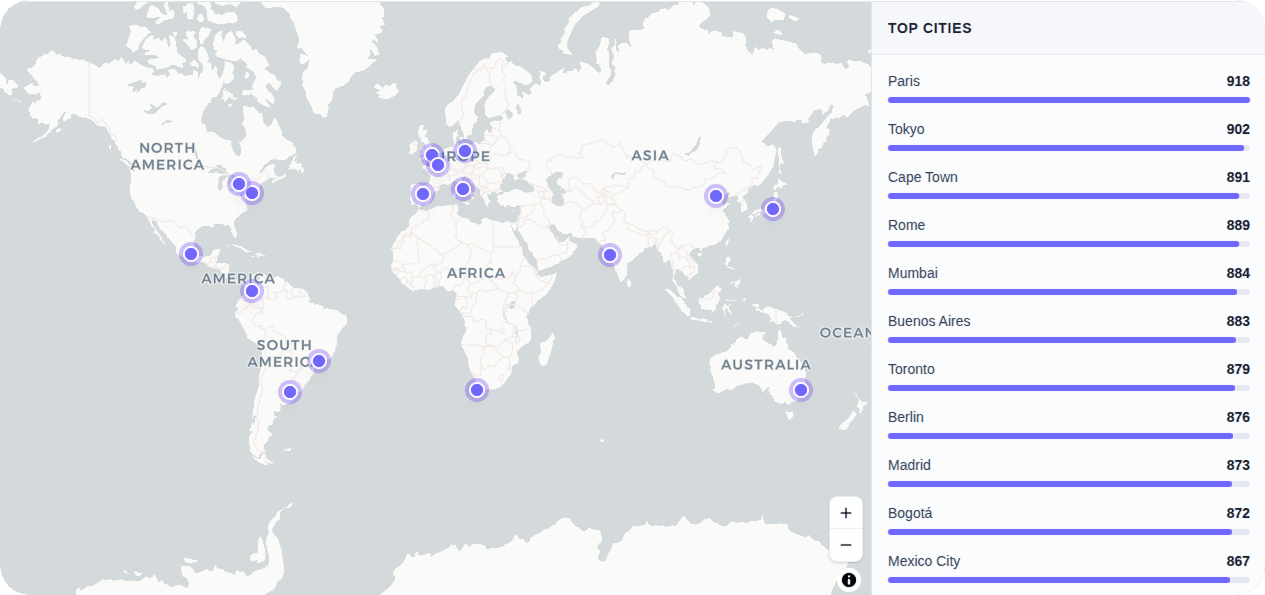Select the Beijing marker in China
Viewport: 1265px width, 595px height.
(715, 196)
